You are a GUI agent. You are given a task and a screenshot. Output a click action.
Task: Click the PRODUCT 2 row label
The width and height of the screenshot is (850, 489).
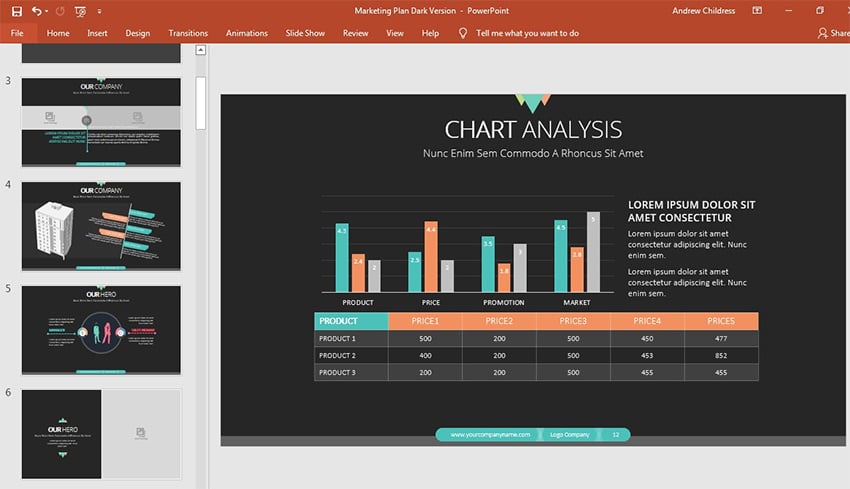[337, 356]
